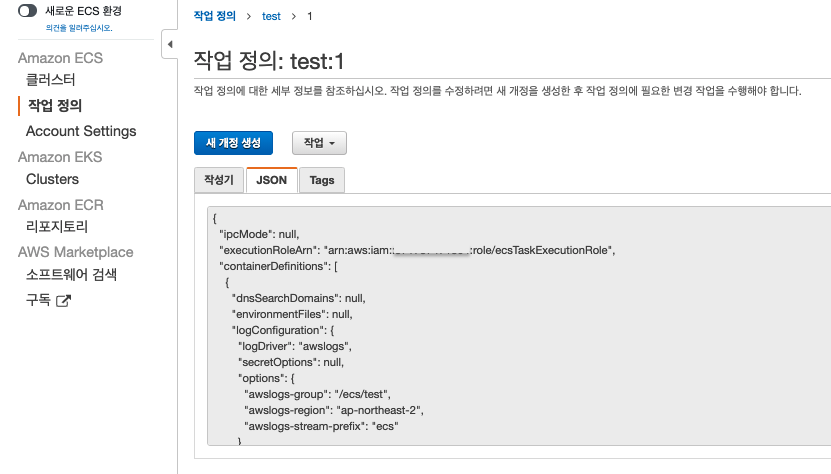
Task: Click the "containerDefinitions" line
Action: [278, 266]
